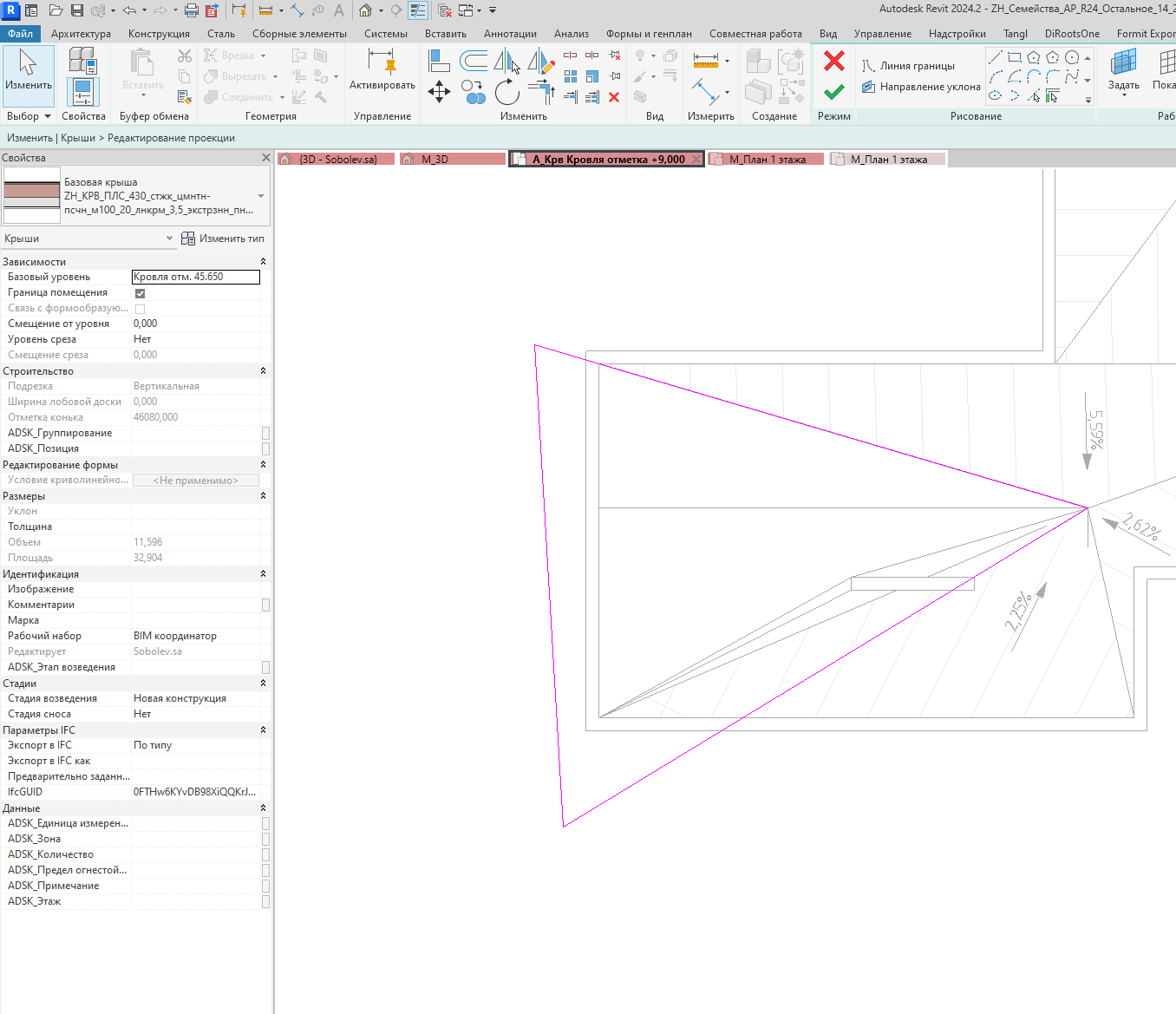Screen dimensions: 1176x1014
Task: Pick the Circle draw tool
Action: (x=1072, y=57)
